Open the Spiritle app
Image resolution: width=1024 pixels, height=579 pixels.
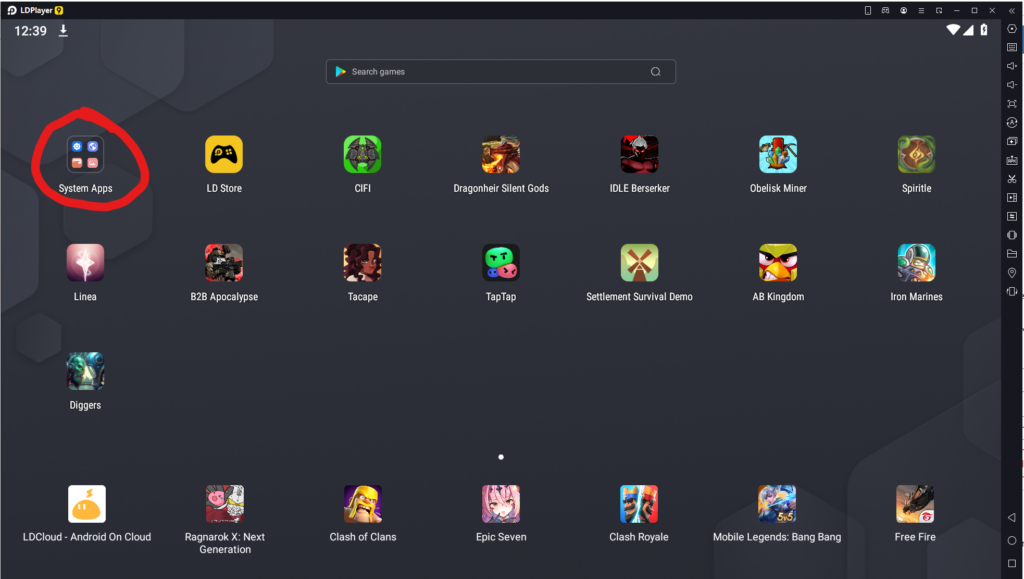[916, 155]
